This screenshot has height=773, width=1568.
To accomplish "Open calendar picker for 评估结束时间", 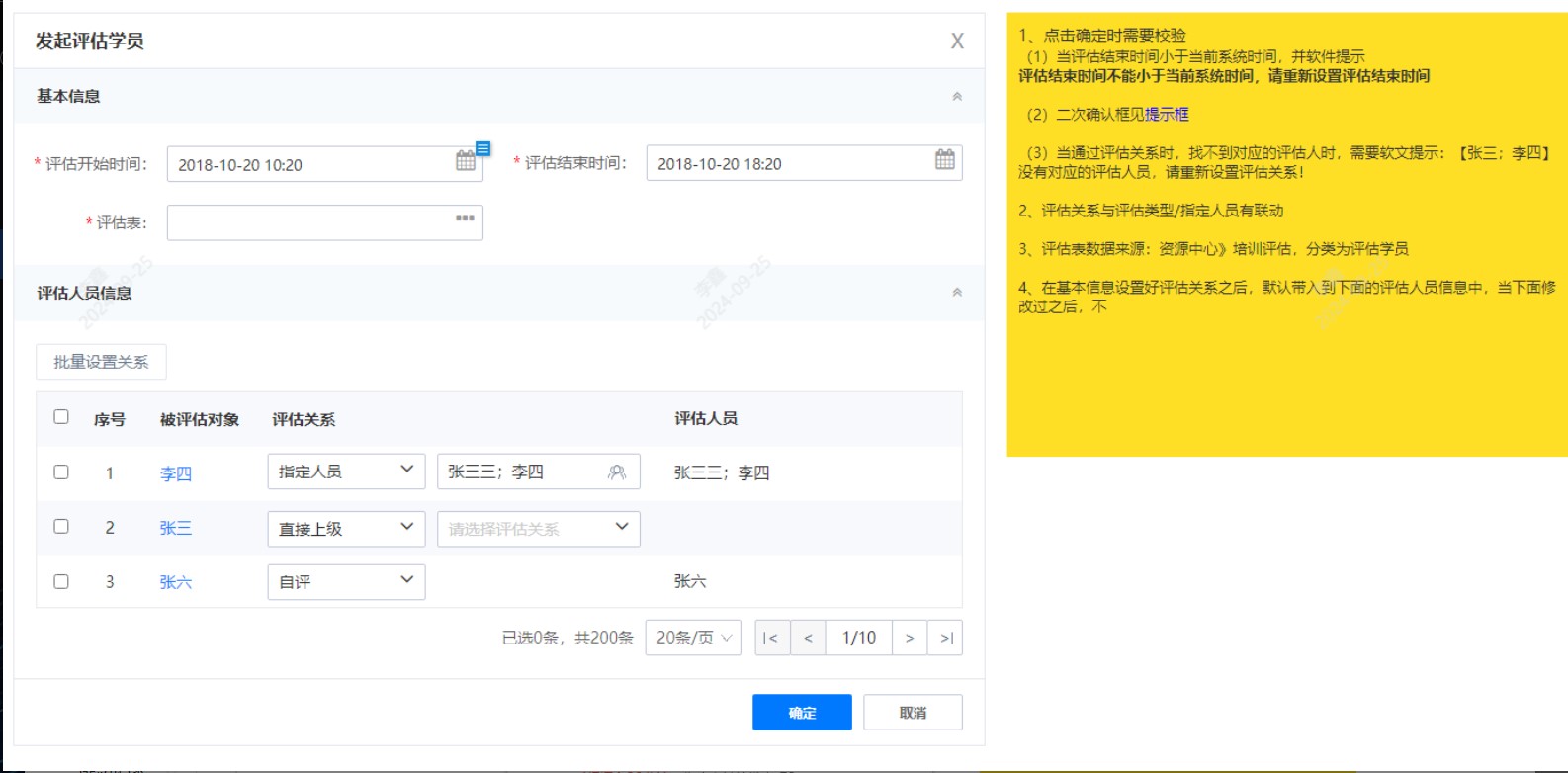I will click(944, 160).
